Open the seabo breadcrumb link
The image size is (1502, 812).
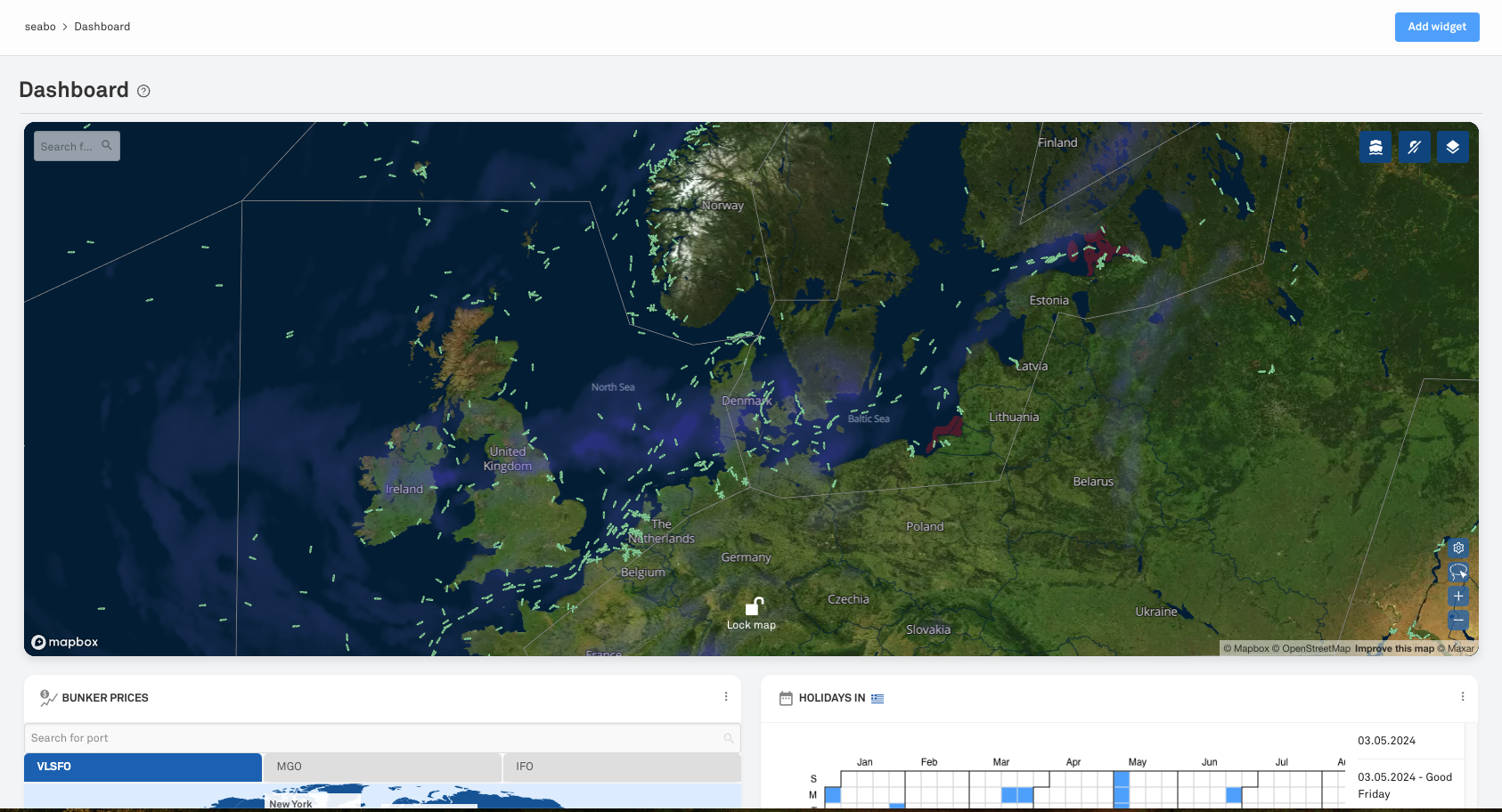40,27
